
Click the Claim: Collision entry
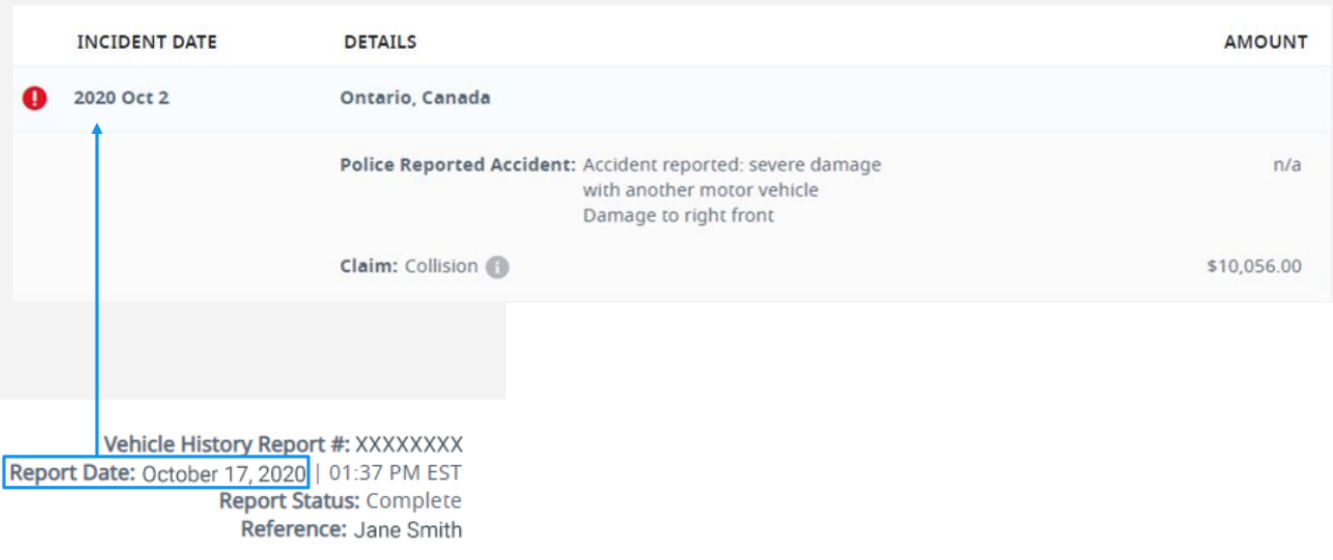pyautogui.click(x=409, y=267)
